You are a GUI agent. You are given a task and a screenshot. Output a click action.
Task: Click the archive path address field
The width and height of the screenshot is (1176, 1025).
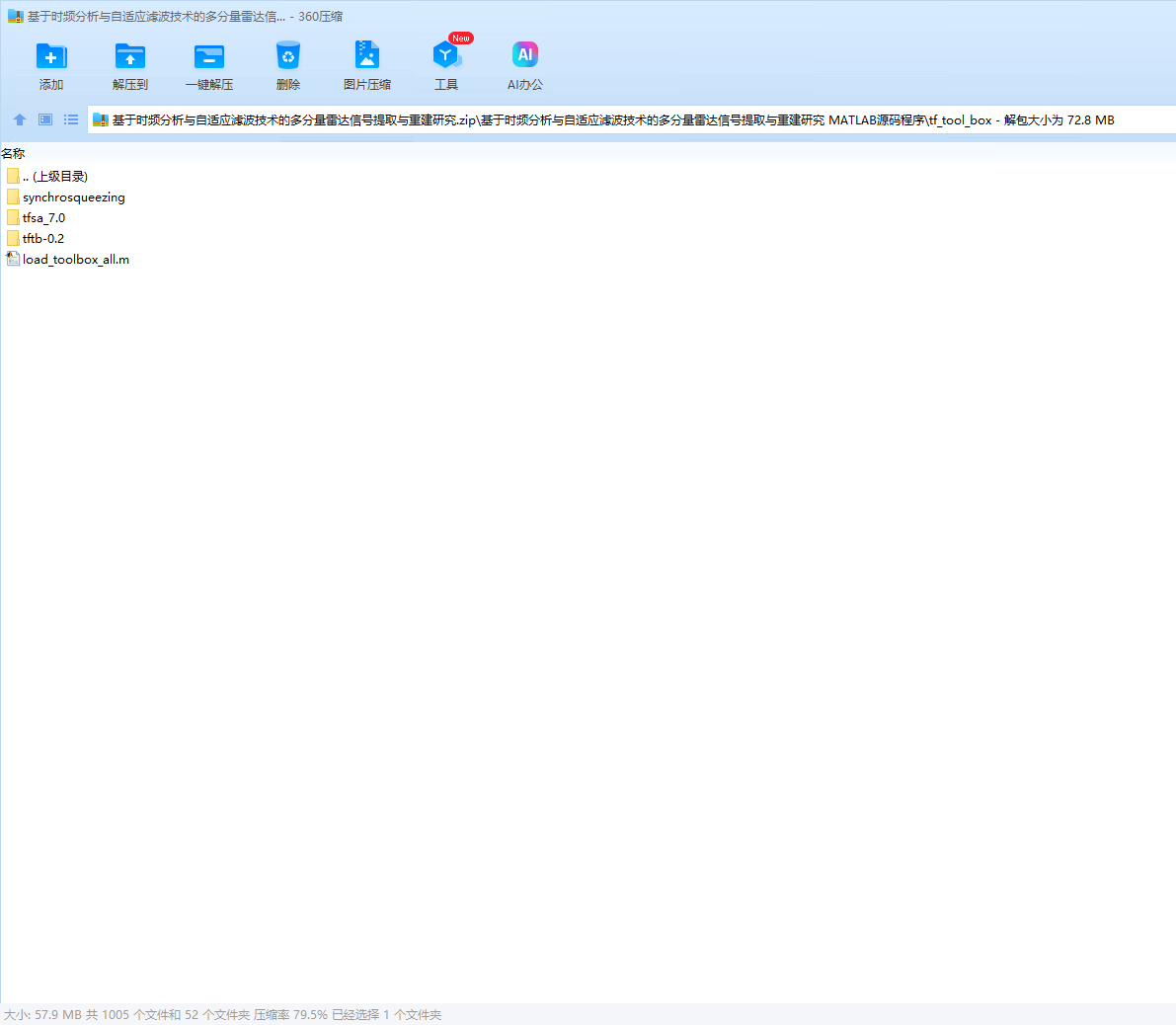coord(632,119)
